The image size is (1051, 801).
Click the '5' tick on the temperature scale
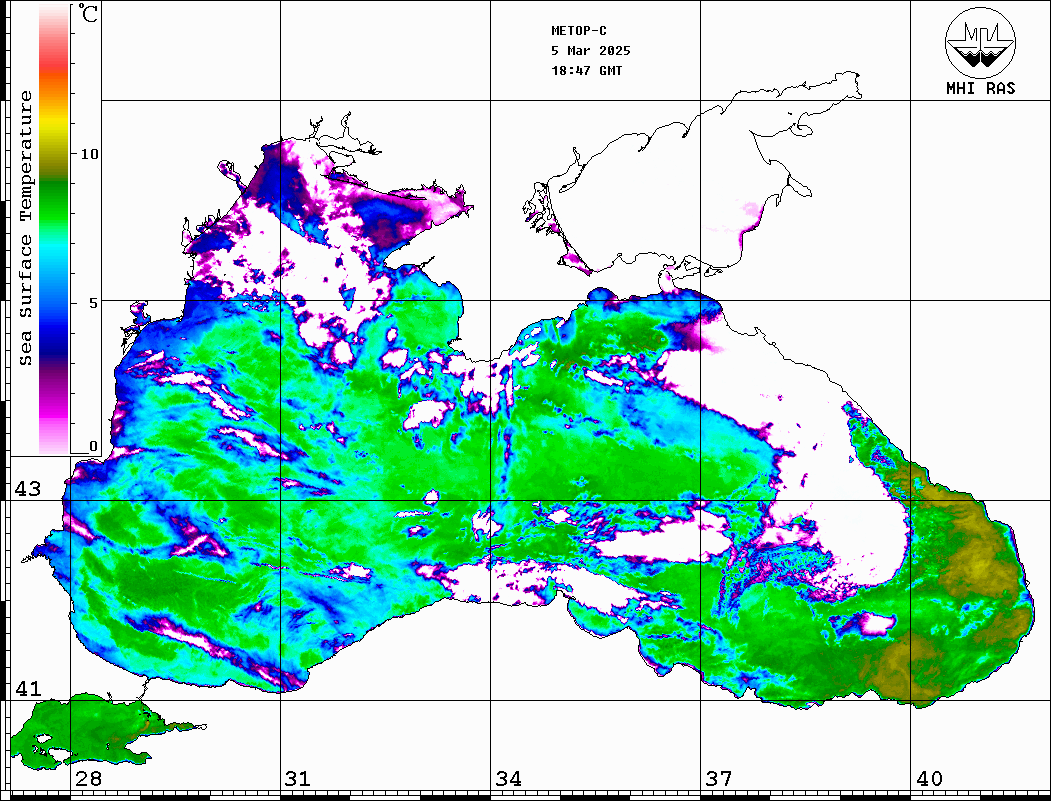pyautogui.click(x=93, y=303)
